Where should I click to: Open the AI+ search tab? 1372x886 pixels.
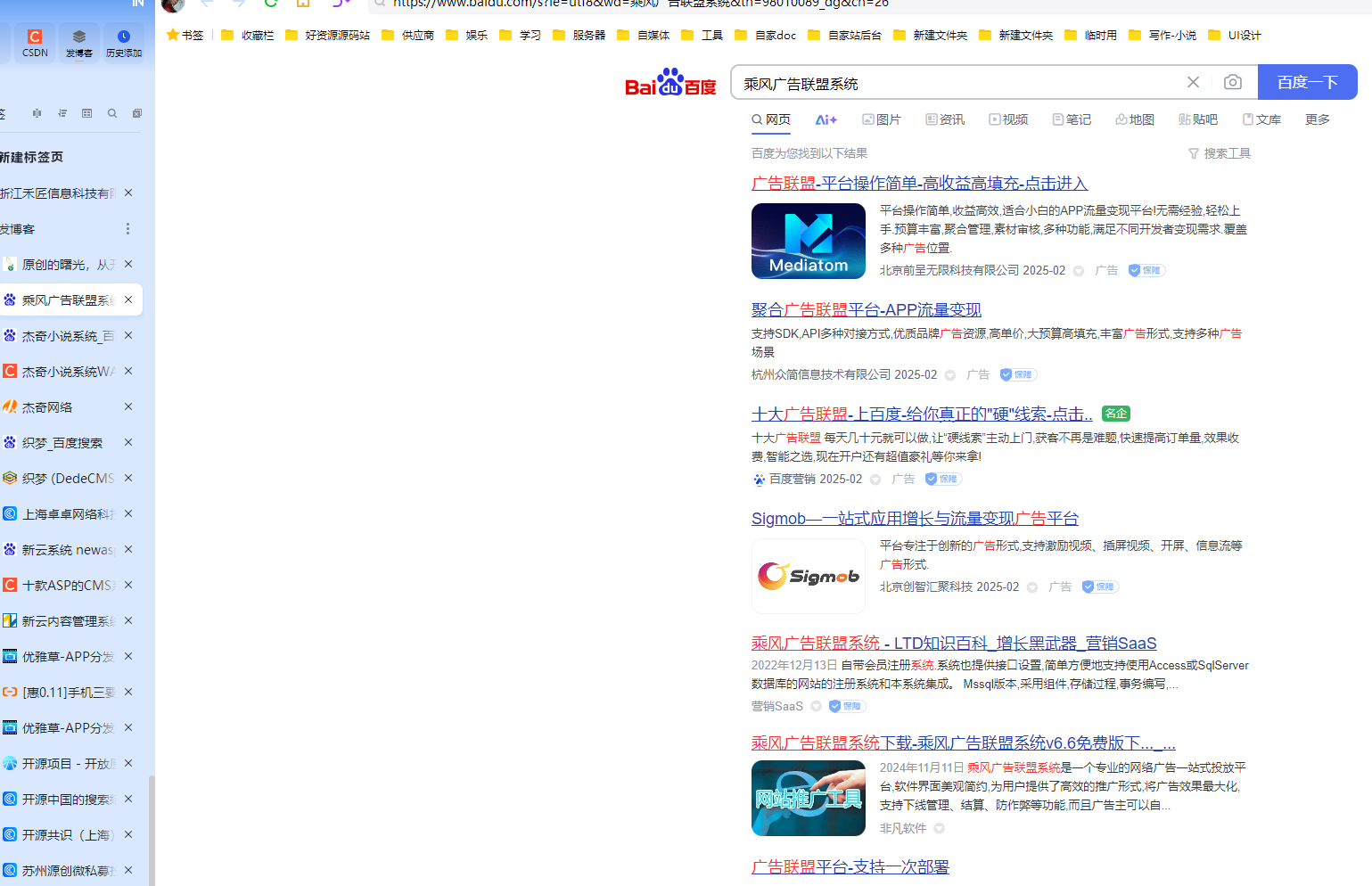pyautogui.click(x=826, y=119)
